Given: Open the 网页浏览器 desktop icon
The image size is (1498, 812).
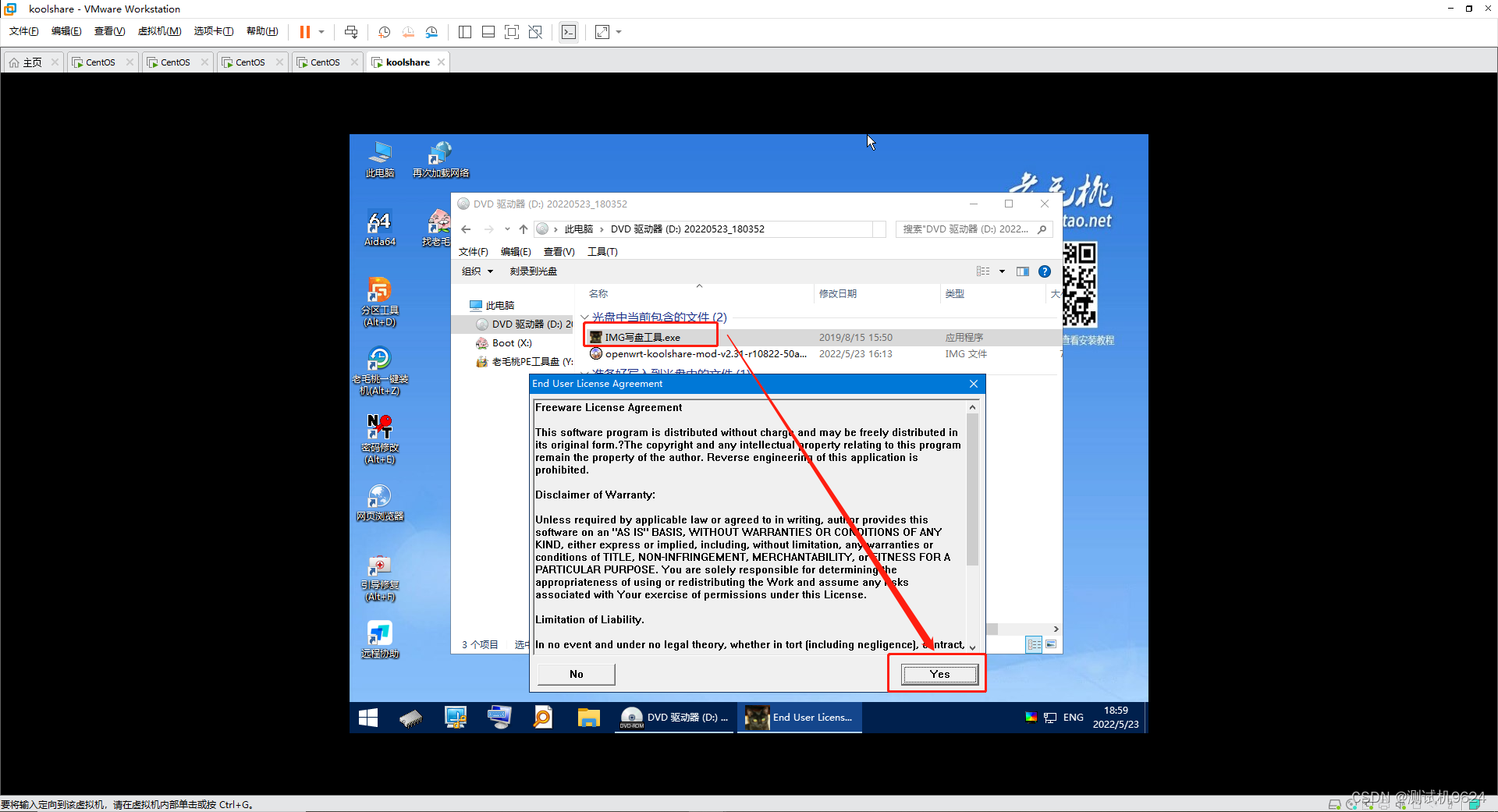Looking at the screenshot, I should click(x=380, y=503).
